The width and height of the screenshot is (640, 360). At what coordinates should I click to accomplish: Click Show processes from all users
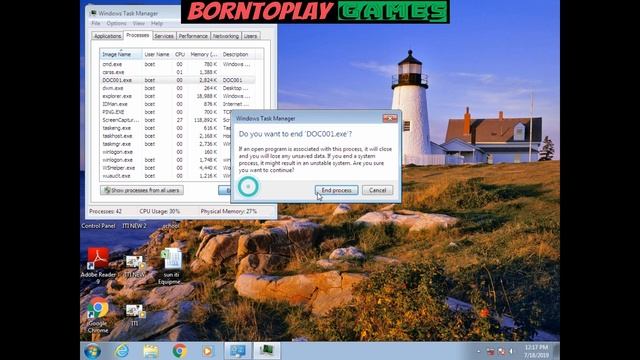pos(142,190)
